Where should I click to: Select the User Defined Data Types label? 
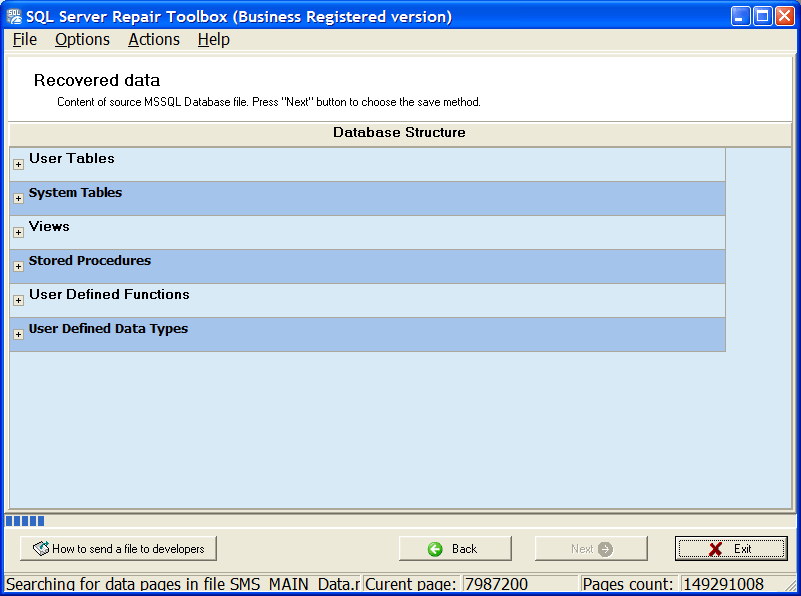pyautogui.click(x=108, y=329)
